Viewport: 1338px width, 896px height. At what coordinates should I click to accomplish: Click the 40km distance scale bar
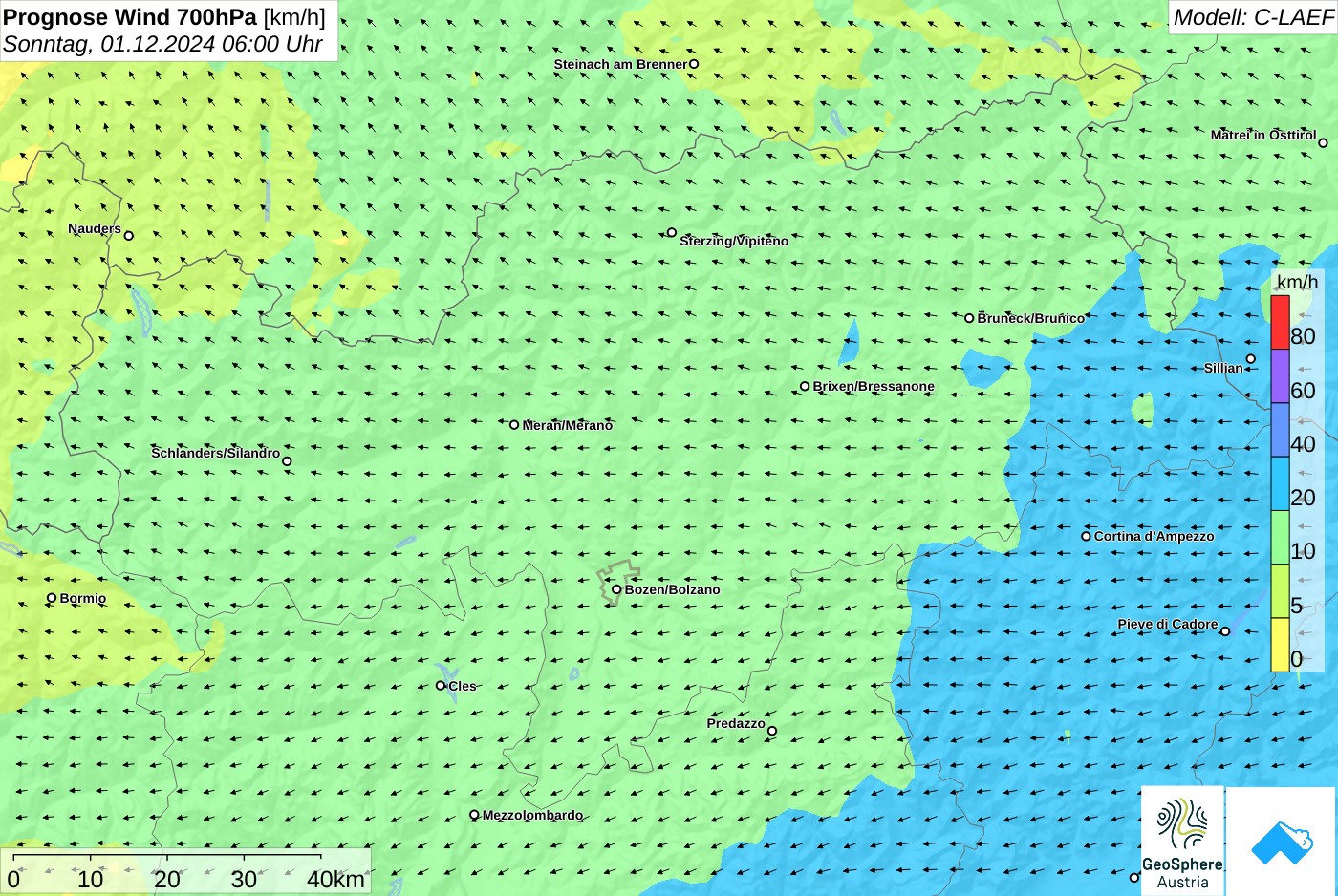(x=185, y=870)
